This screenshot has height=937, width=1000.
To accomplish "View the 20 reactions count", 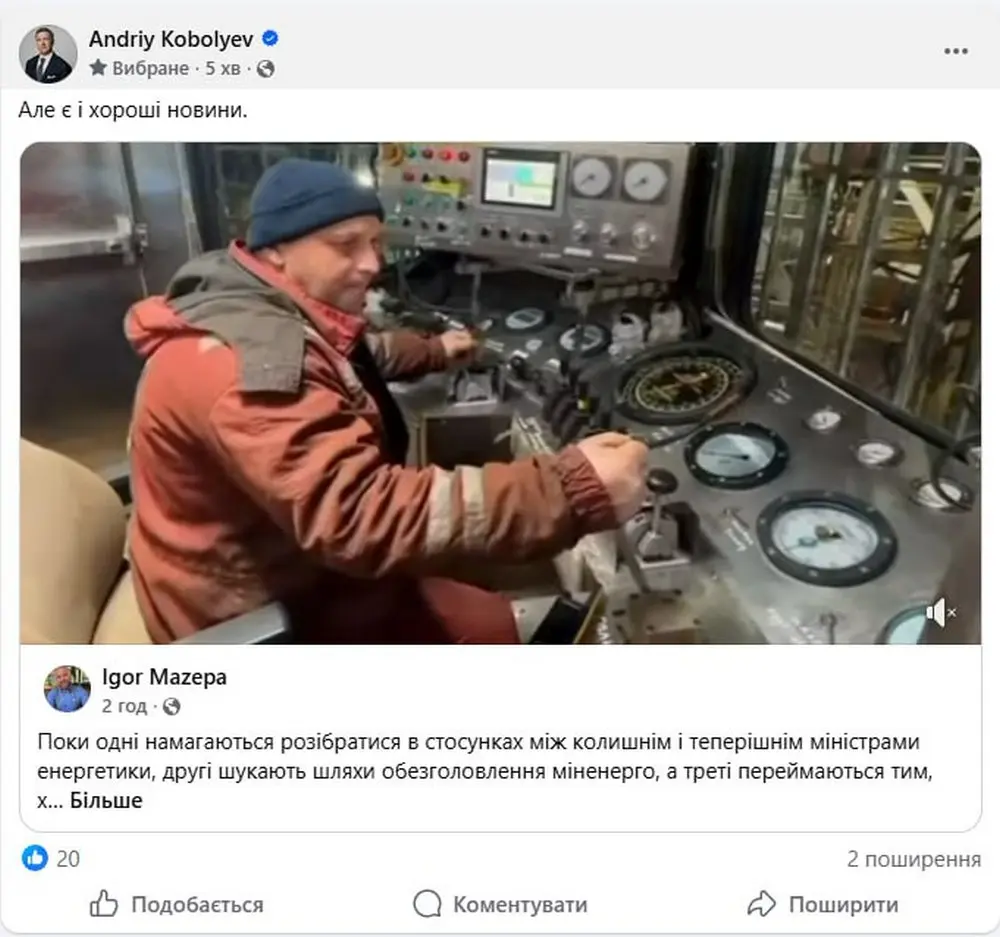I will tap(68, 859).
